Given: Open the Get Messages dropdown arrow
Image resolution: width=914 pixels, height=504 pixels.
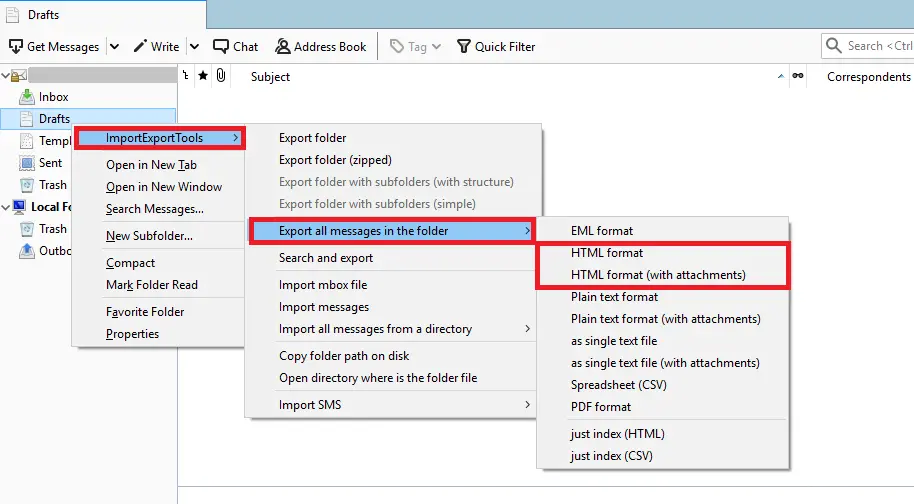Looking at the screenshot, I should point(114,46).
